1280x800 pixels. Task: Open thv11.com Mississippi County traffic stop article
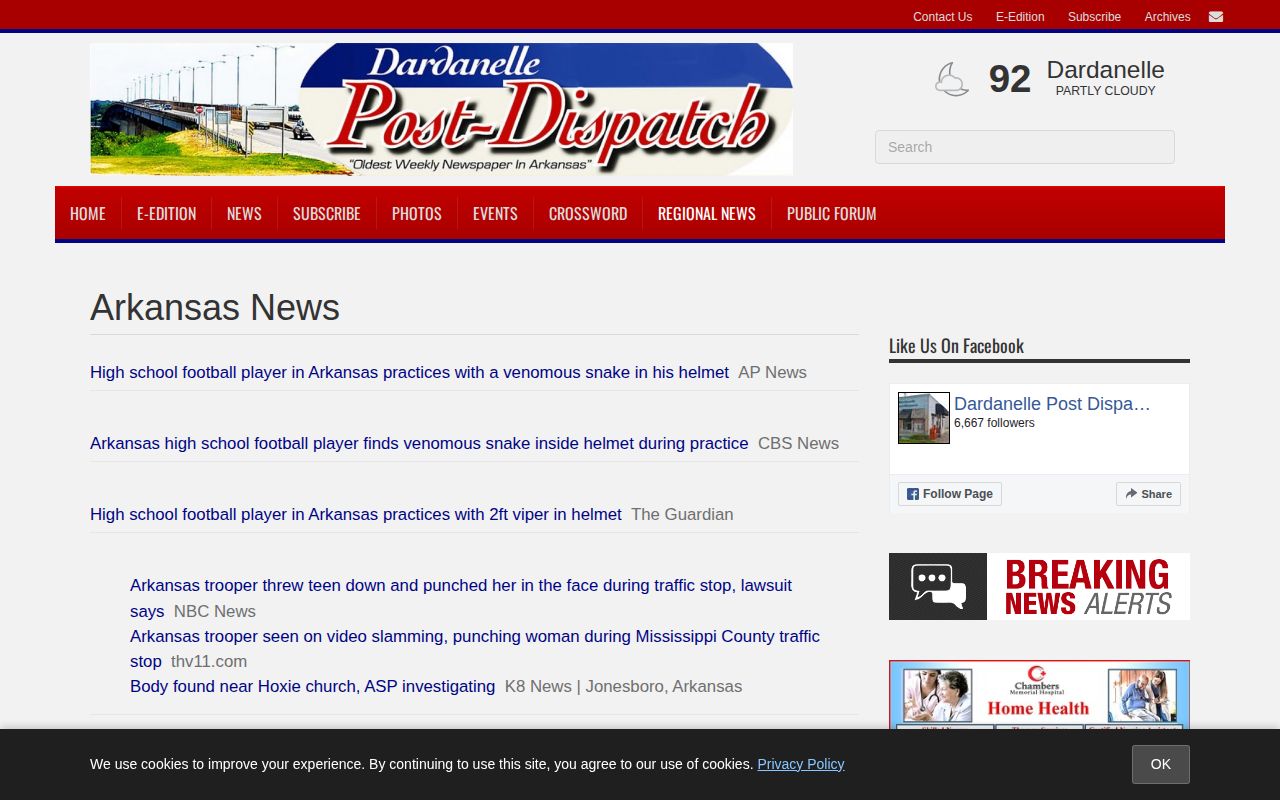pos(475,648)
